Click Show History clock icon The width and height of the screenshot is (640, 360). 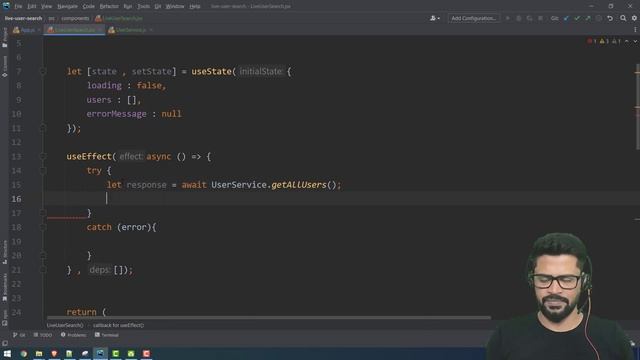point(599,18)
